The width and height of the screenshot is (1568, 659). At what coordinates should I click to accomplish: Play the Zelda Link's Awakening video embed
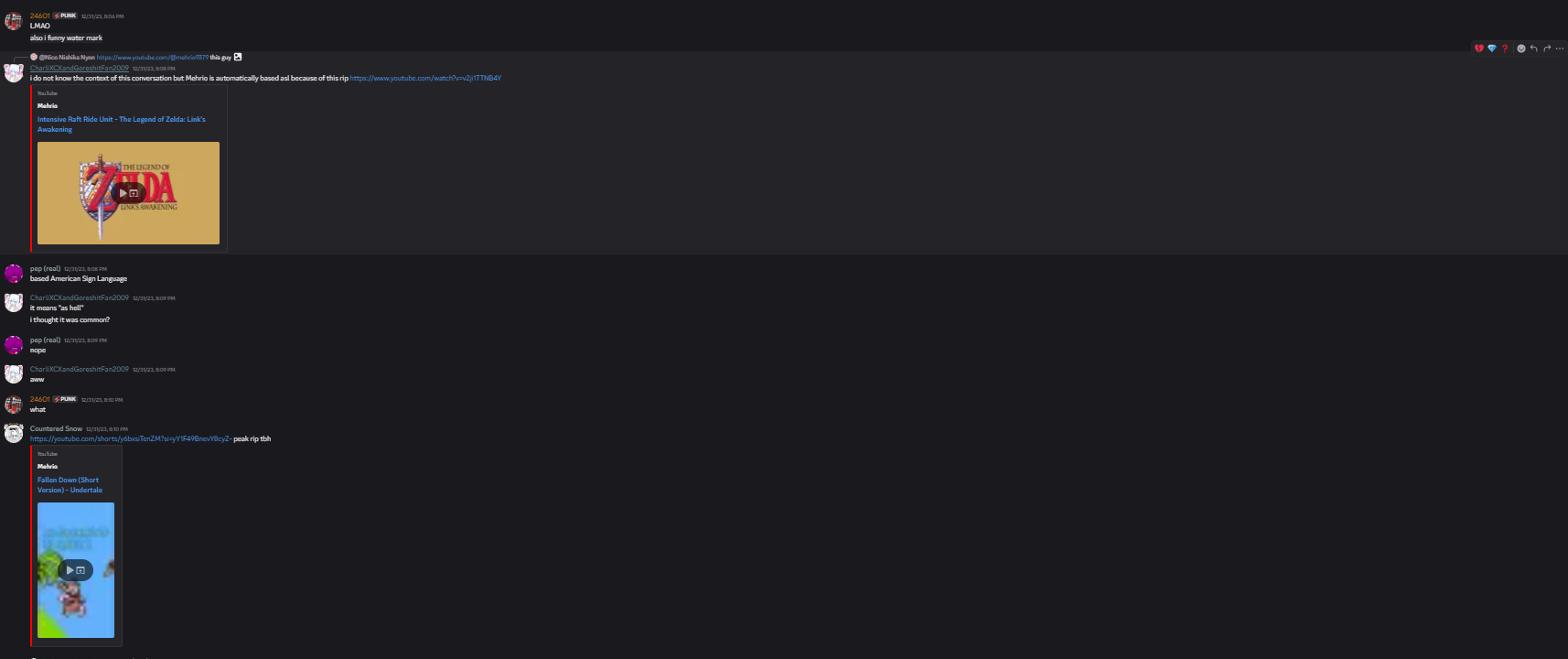pos(128,193)
